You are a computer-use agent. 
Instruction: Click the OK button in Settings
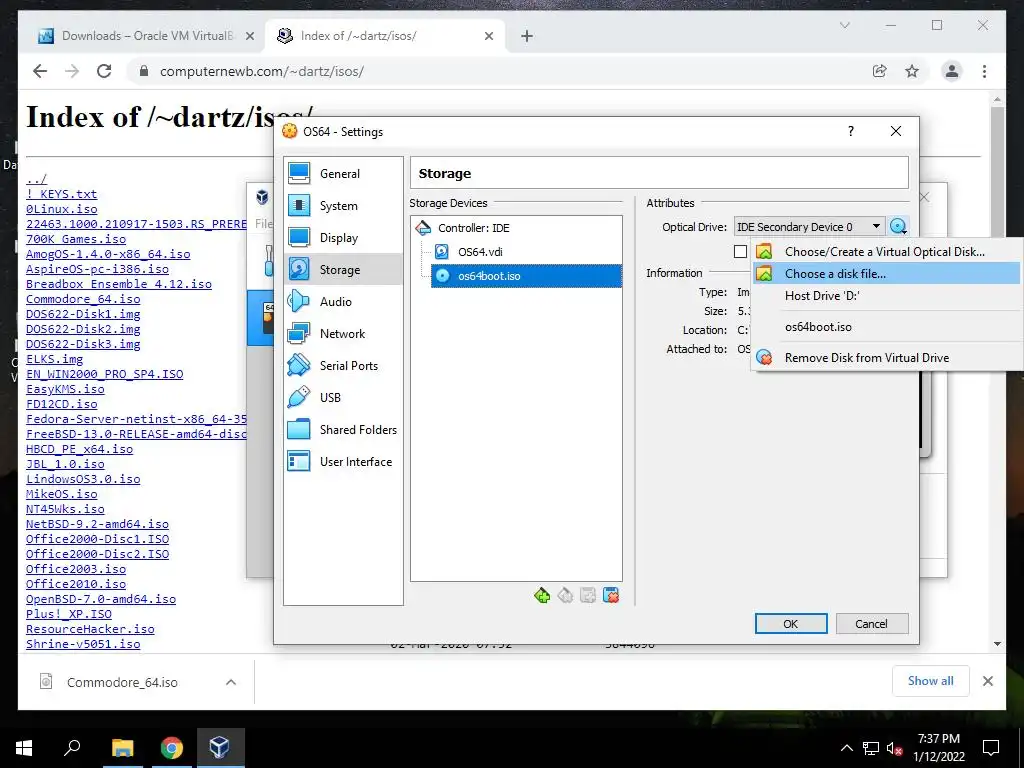791,624
